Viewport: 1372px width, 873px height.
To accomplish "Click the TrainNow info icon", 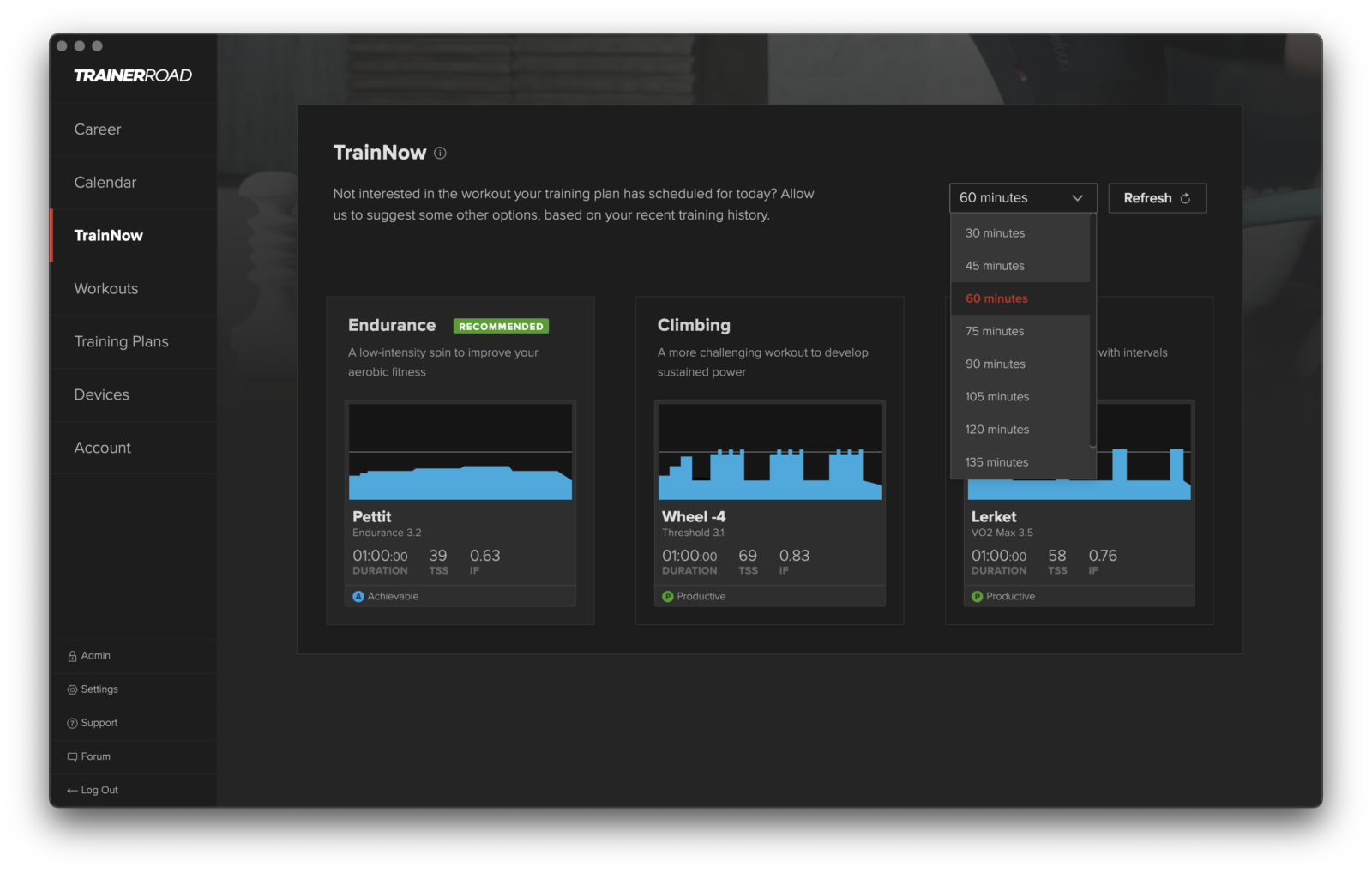I will [440, 154].
